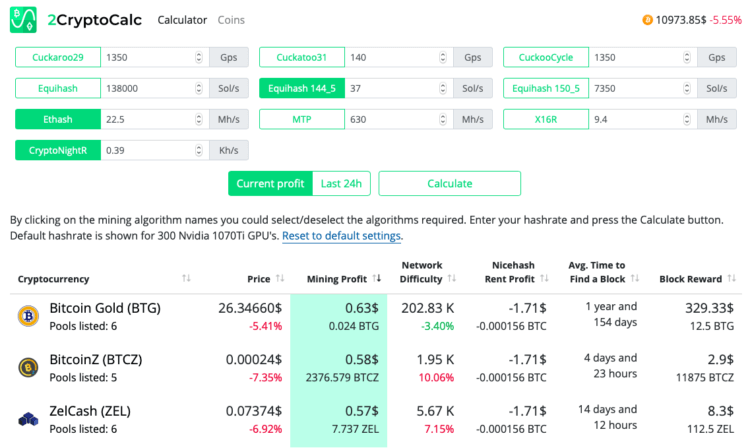The image size is (750, 448).
Task: Sort by Mining Profit column arrows
Action: (x=377, y=278)
